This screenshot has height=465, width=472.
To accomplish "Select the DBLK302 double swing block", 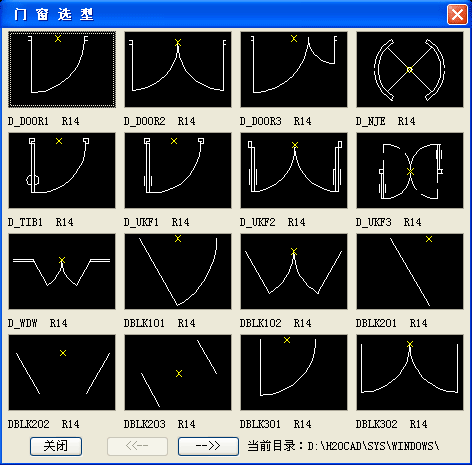I will [410, 372].
